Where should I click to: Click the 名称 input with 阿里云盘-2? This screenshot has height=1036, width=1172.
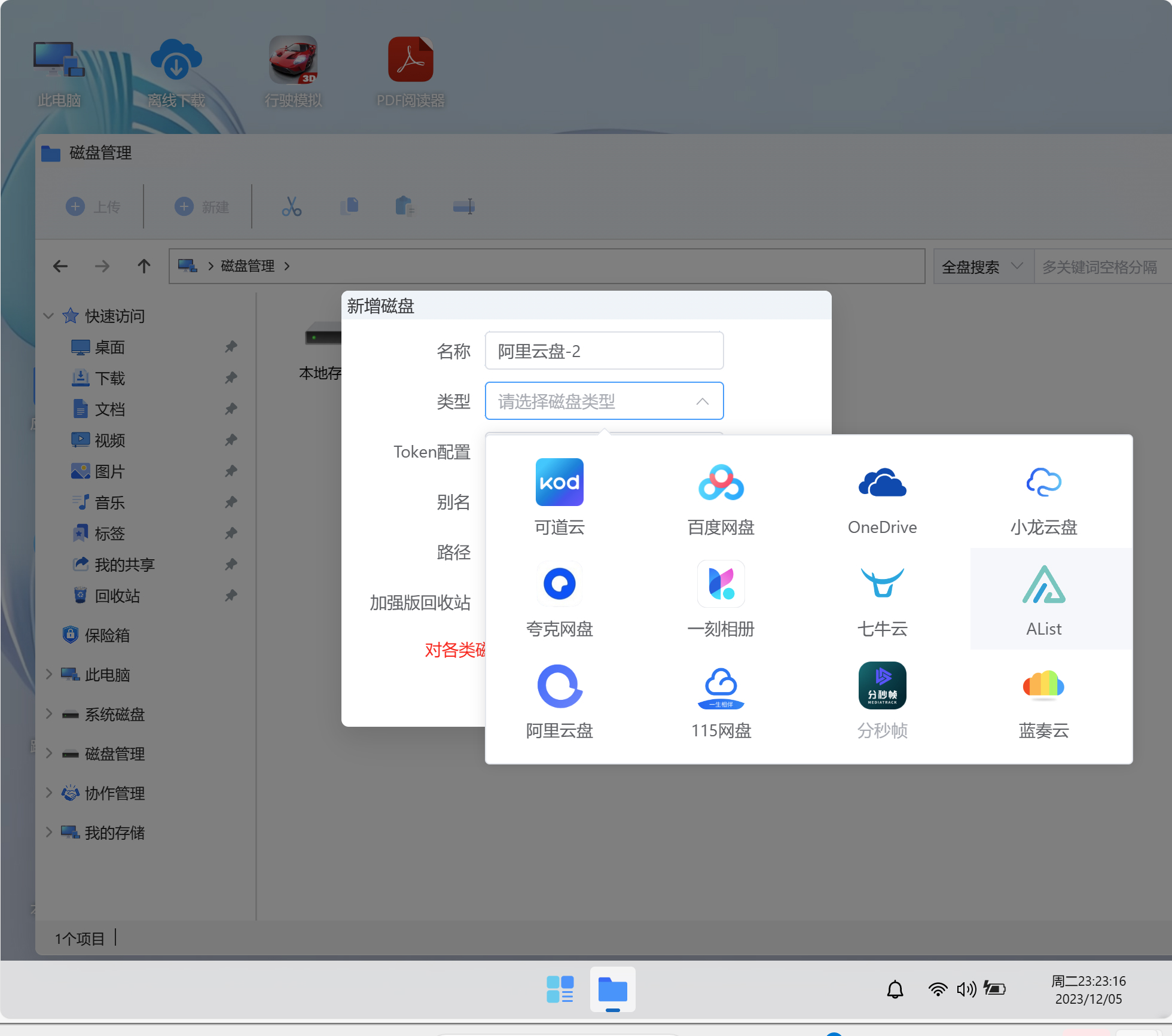click(x=604, y=351)
